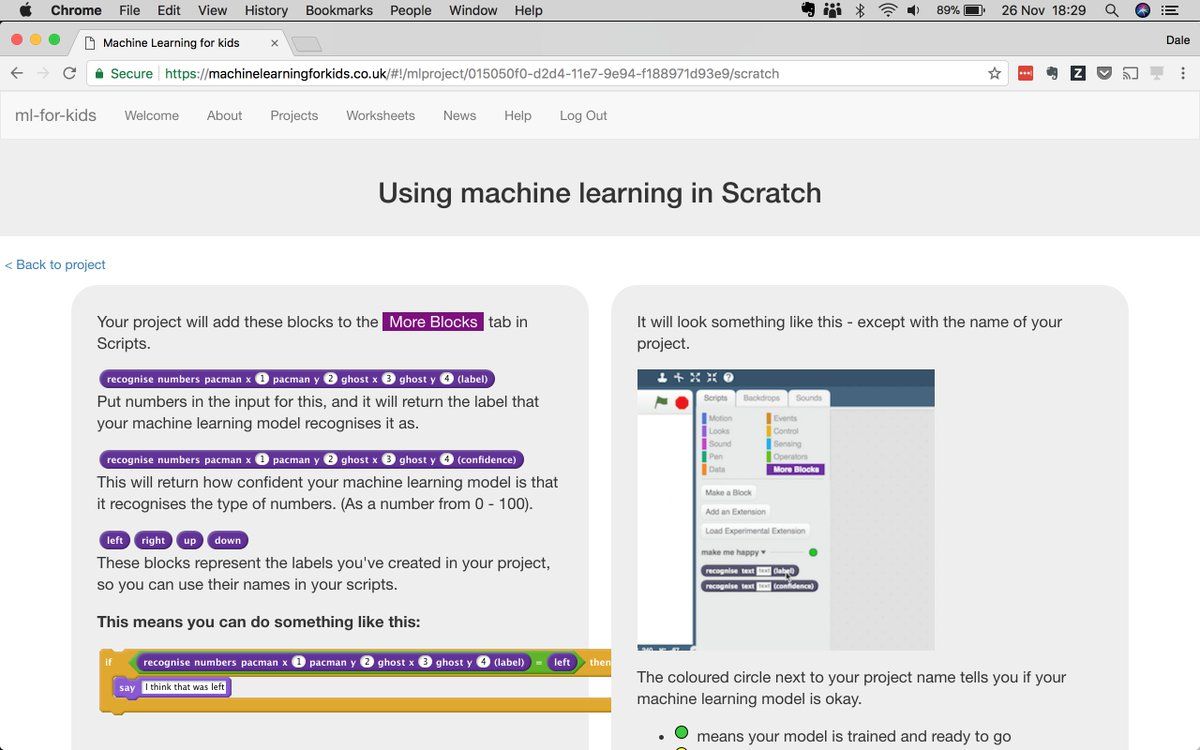The height and width of the screenshot is (750, 1200).
Task: Open the Apple menu
Action: [26, 10]
